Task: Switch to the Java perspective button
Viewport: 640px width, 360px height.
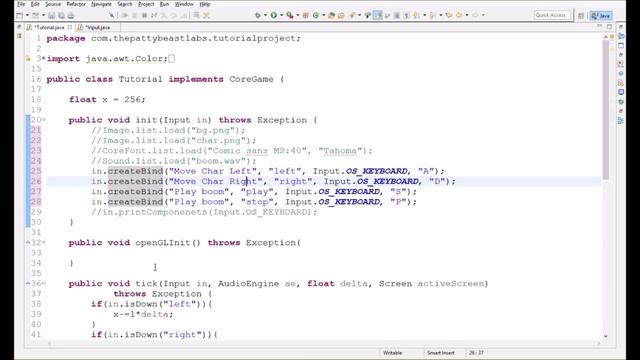Action: [601, 16]
